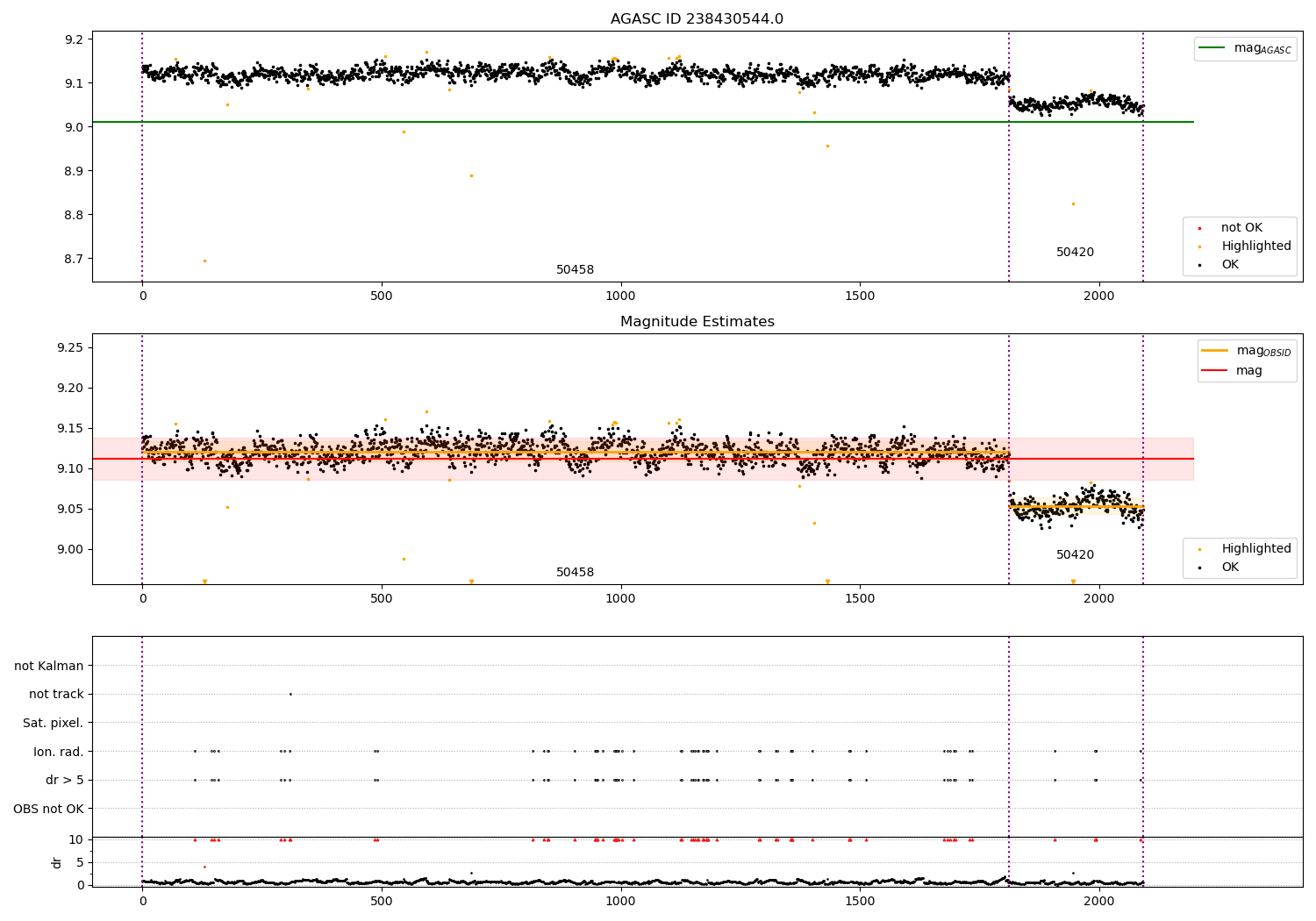
Task: Click the 9.00 y-axis tick label
Action: pyautogui.click(x=70, y=550)
